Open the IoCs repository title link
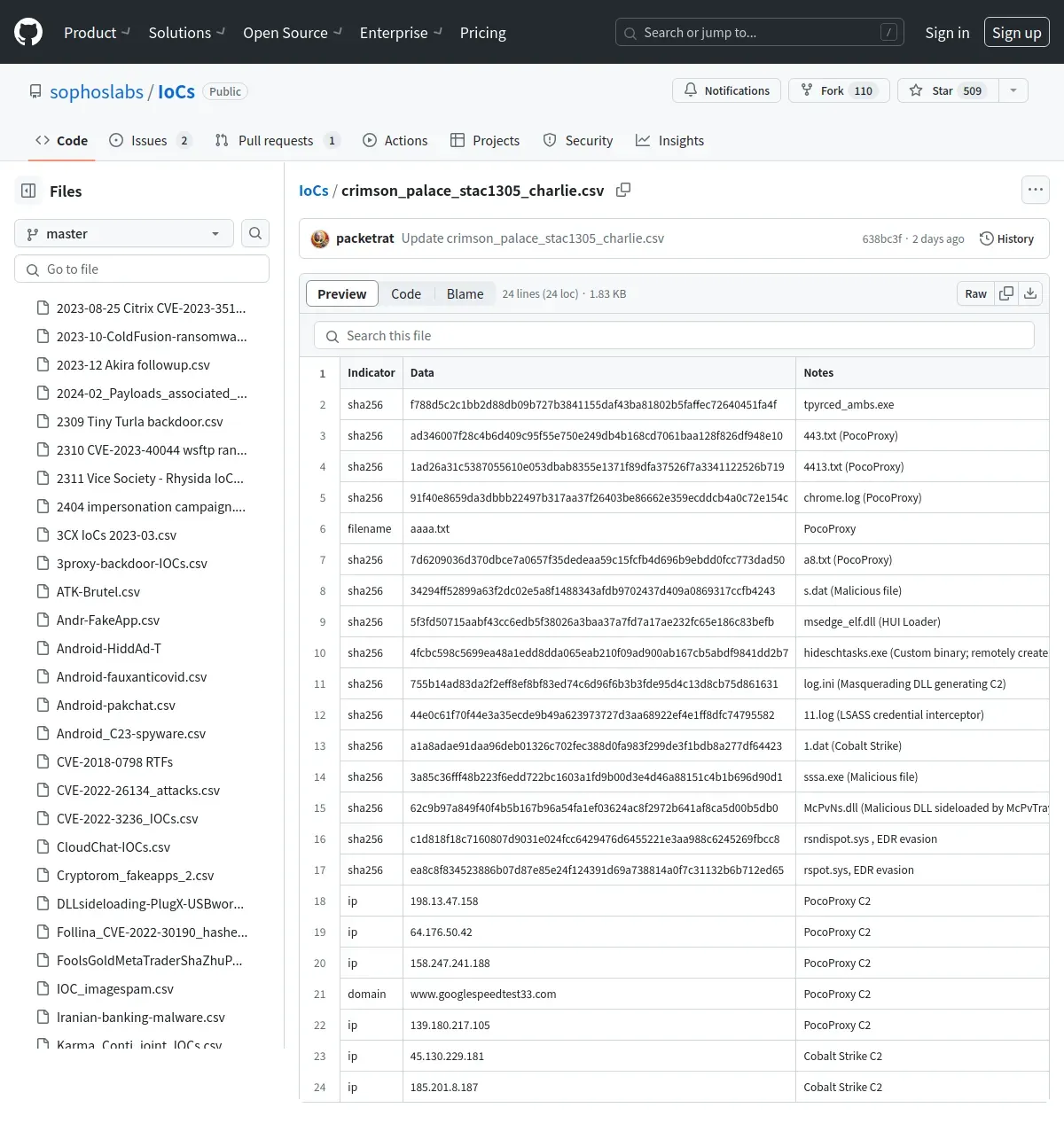 [x=176, y=91]
